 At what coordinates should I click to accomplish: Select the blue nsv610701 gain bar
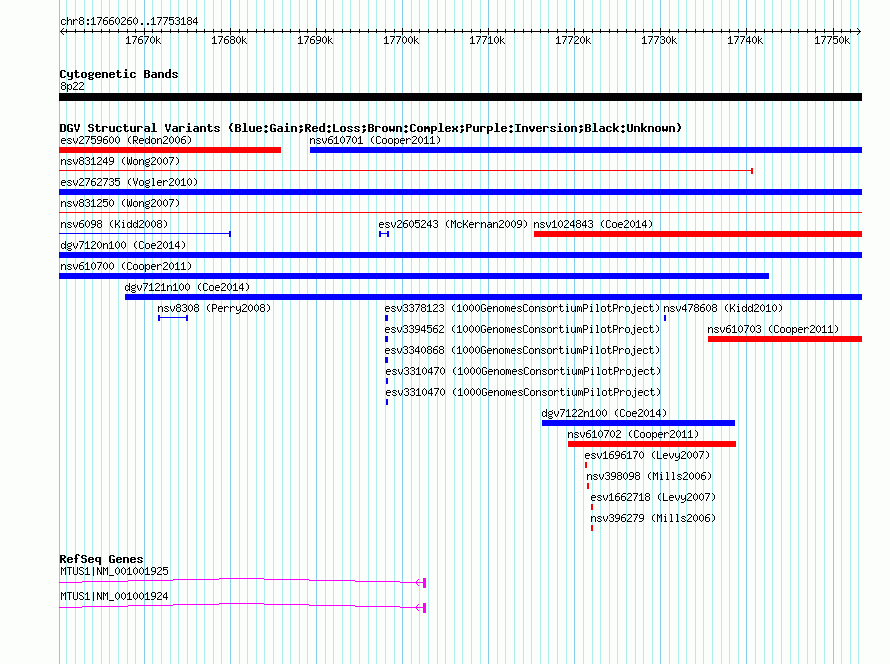pos(586,150)
